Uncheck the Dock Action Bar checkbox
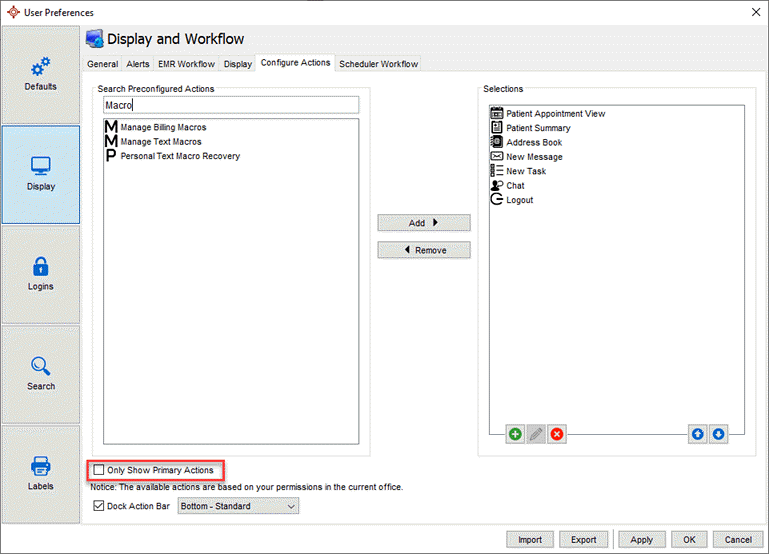769x554 pixels. point(99,506)
